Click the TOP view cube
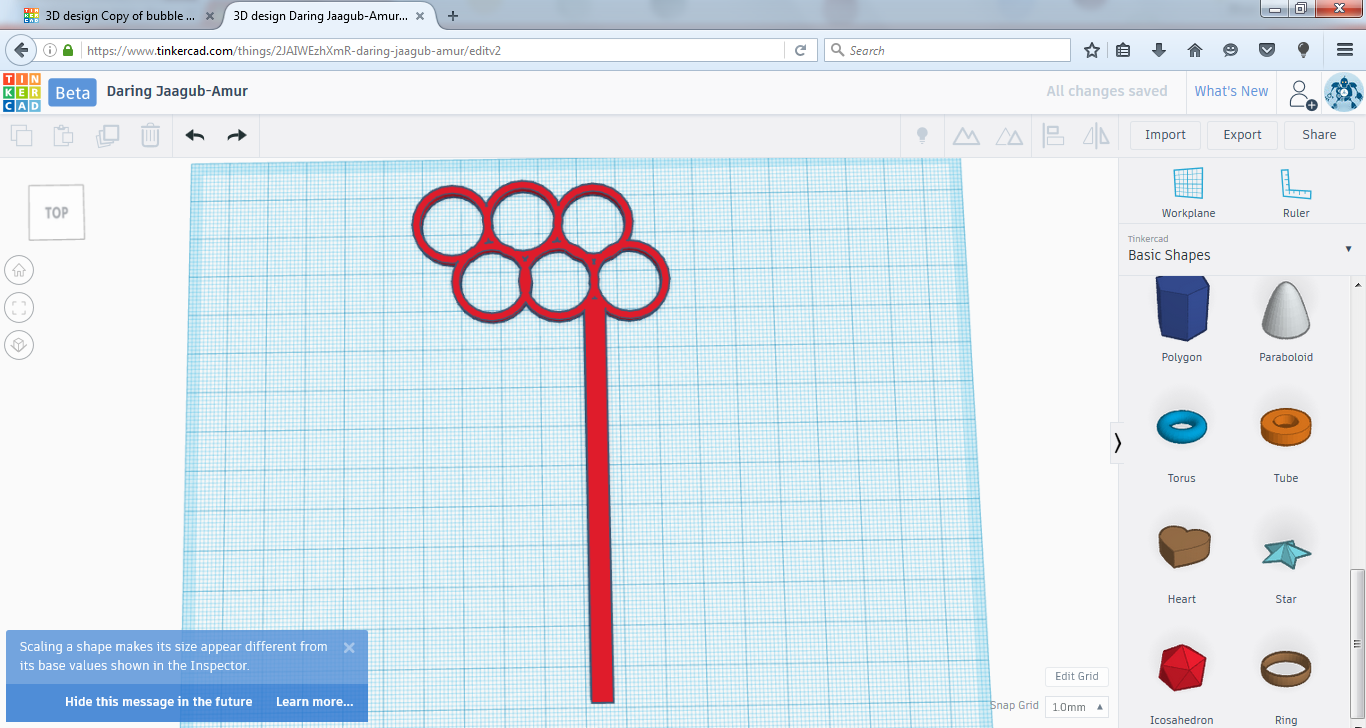Viewport: 1366px width, 728px height. (x=56, y=212)
